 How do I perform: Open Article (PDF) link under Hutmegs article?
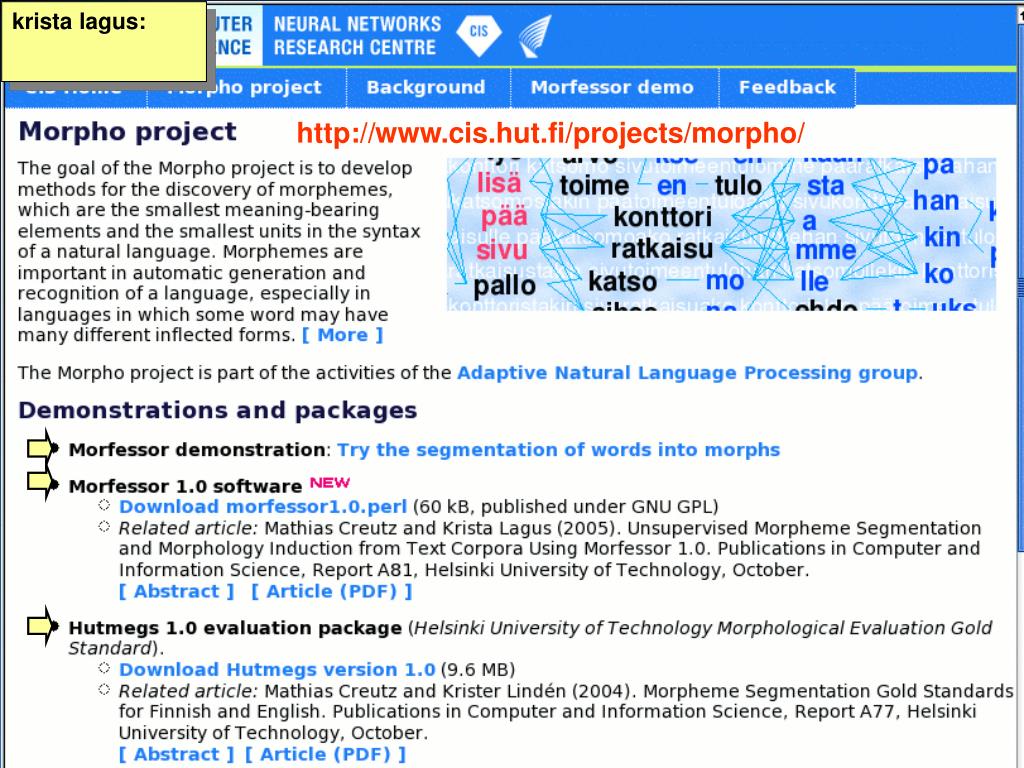(x=325, y=754)
